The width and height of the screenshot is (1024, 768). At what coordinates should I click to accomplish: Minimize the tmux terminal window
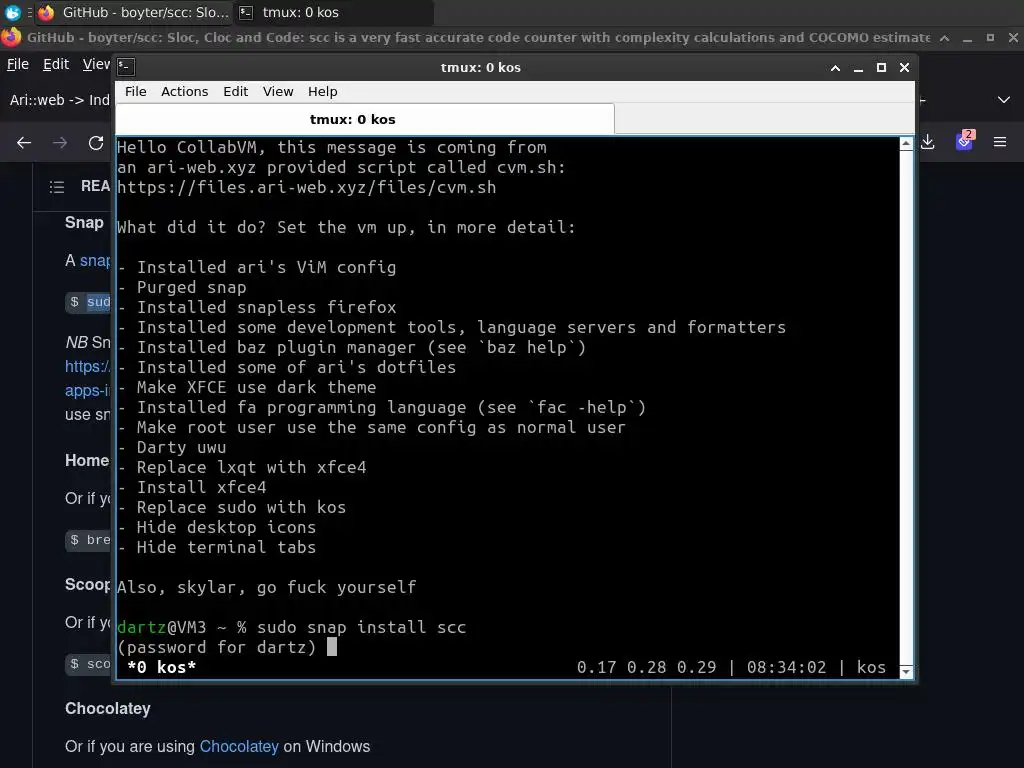[858, 67]
